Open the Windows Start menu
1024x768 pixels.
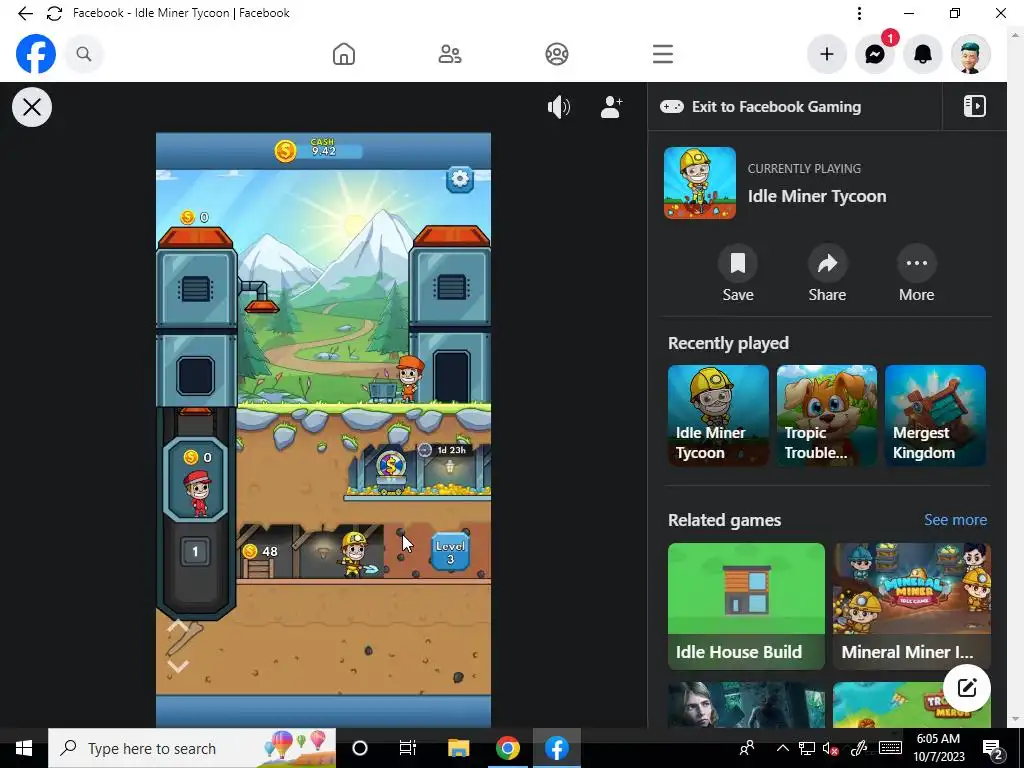pos(24,748)
